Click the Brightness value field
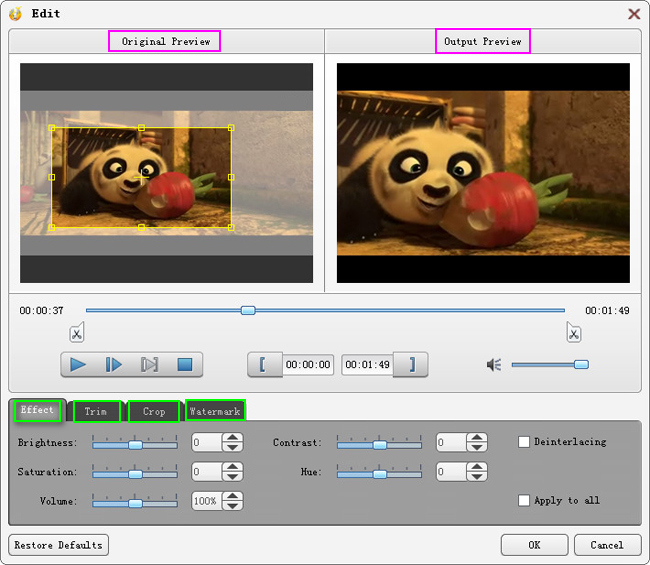The height and width of the screenshot is (565, 650). click(x=207, y=442)
